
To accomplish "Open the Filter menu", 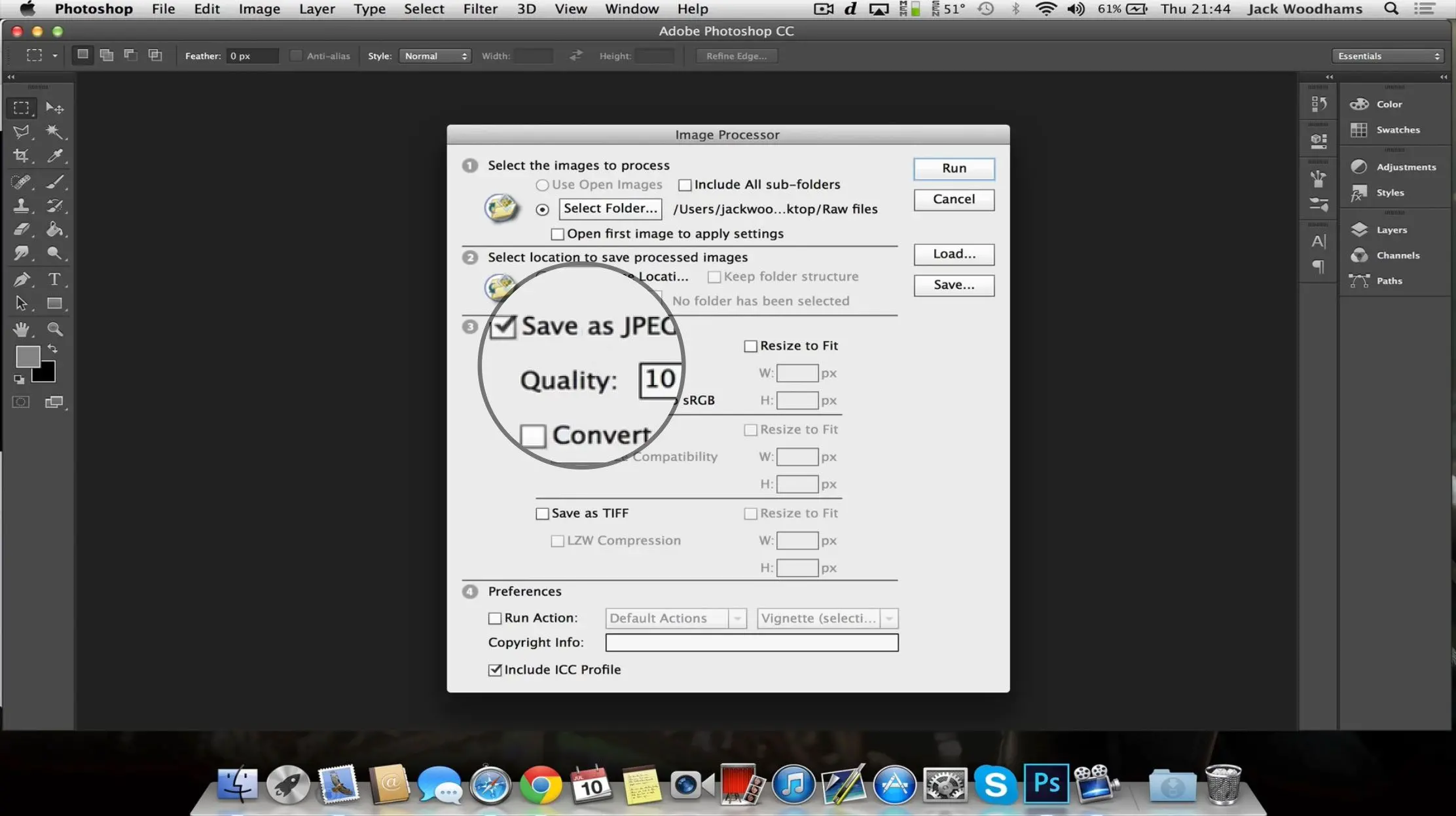I will [x=478, y=9].
